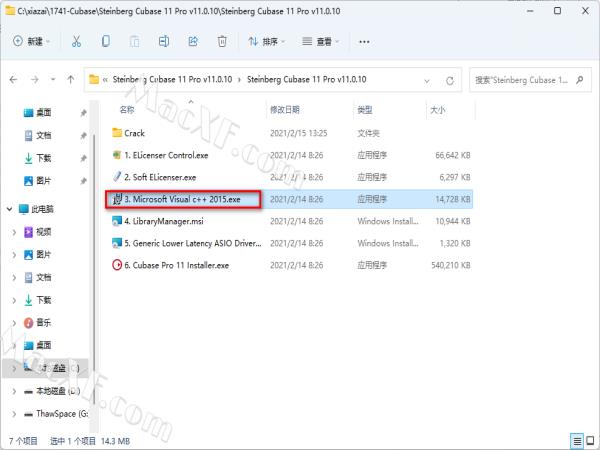Click status bar text 7 个项目
Image resolution: width=600 pixels, height=450 pixels.
coord(23,441)
